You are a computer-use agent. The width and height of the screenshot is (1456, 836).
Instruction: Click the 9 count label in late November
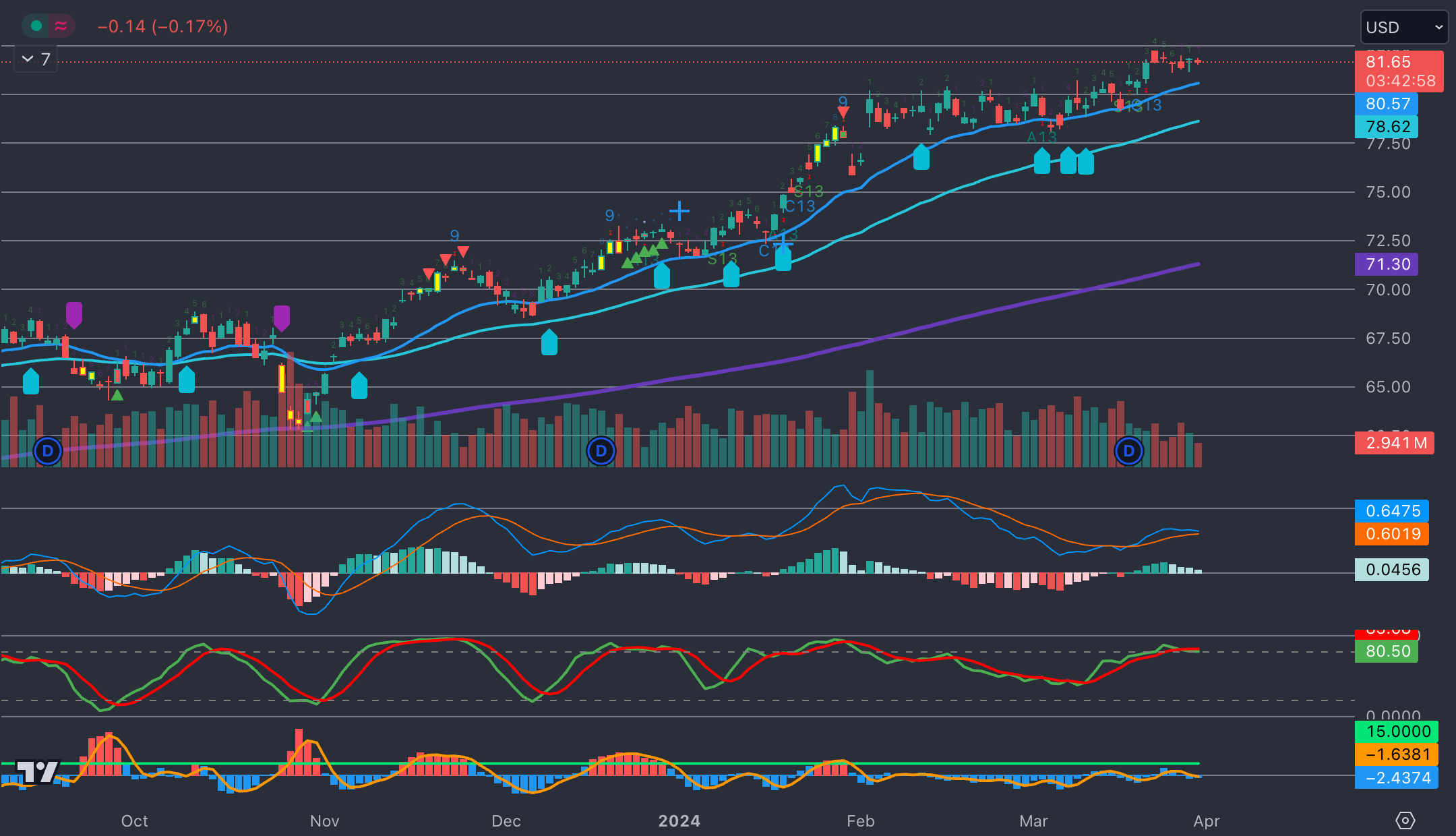click(455, 235)
